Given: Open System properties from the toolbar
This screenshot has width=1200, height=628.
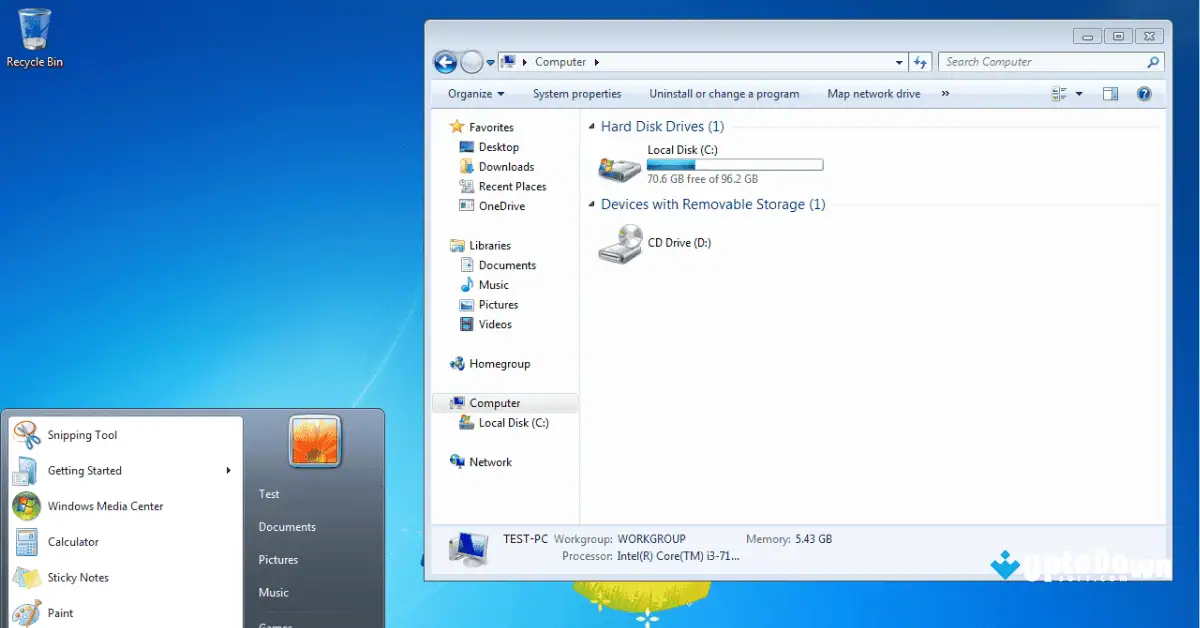Looking at the screenshot, I should point(577,93).
